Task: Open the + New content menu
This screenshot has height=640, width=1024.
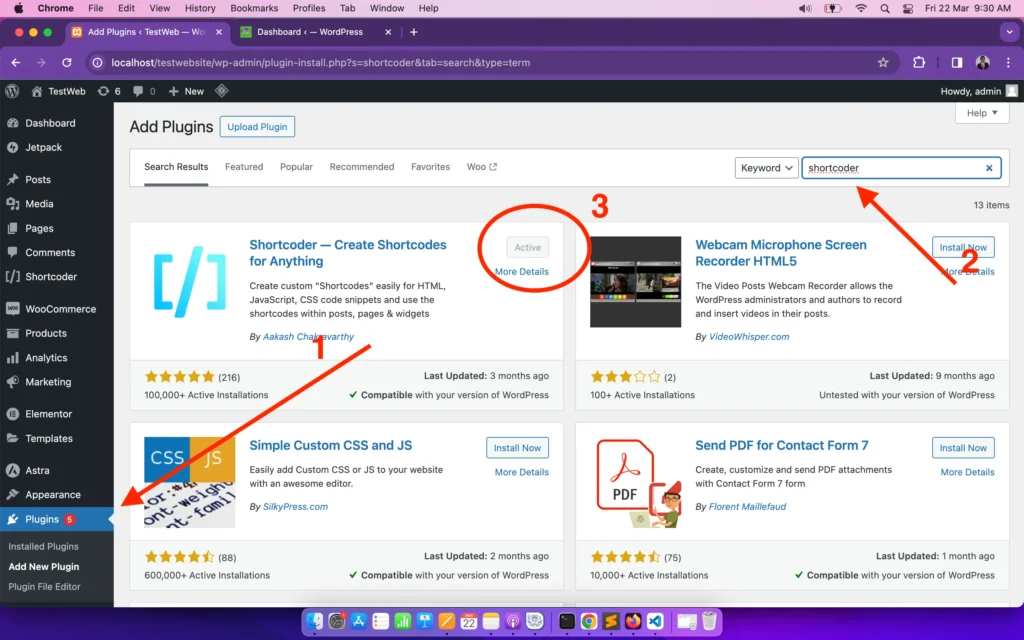Action: coord(186,91)
